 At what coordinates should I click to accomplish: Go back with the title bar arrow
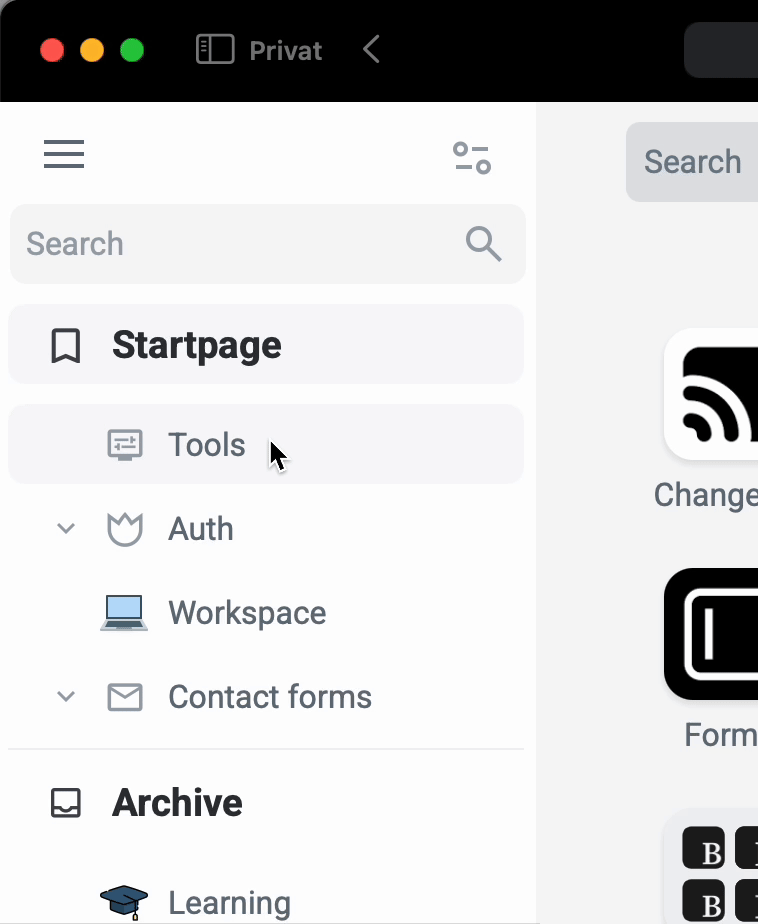pos(372,50)
